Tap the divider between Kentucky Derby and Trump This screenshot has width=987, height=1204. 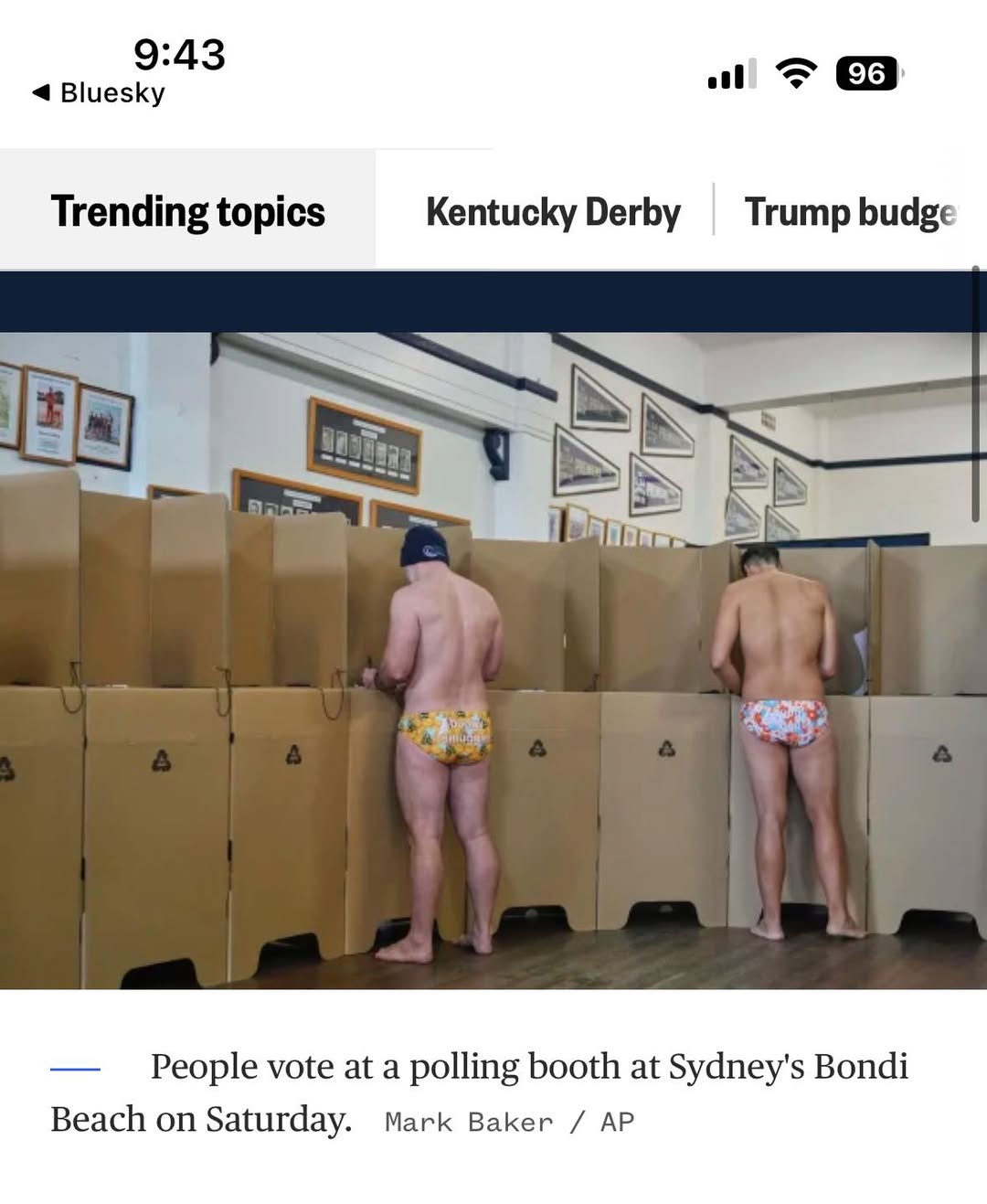pos(713,209)
